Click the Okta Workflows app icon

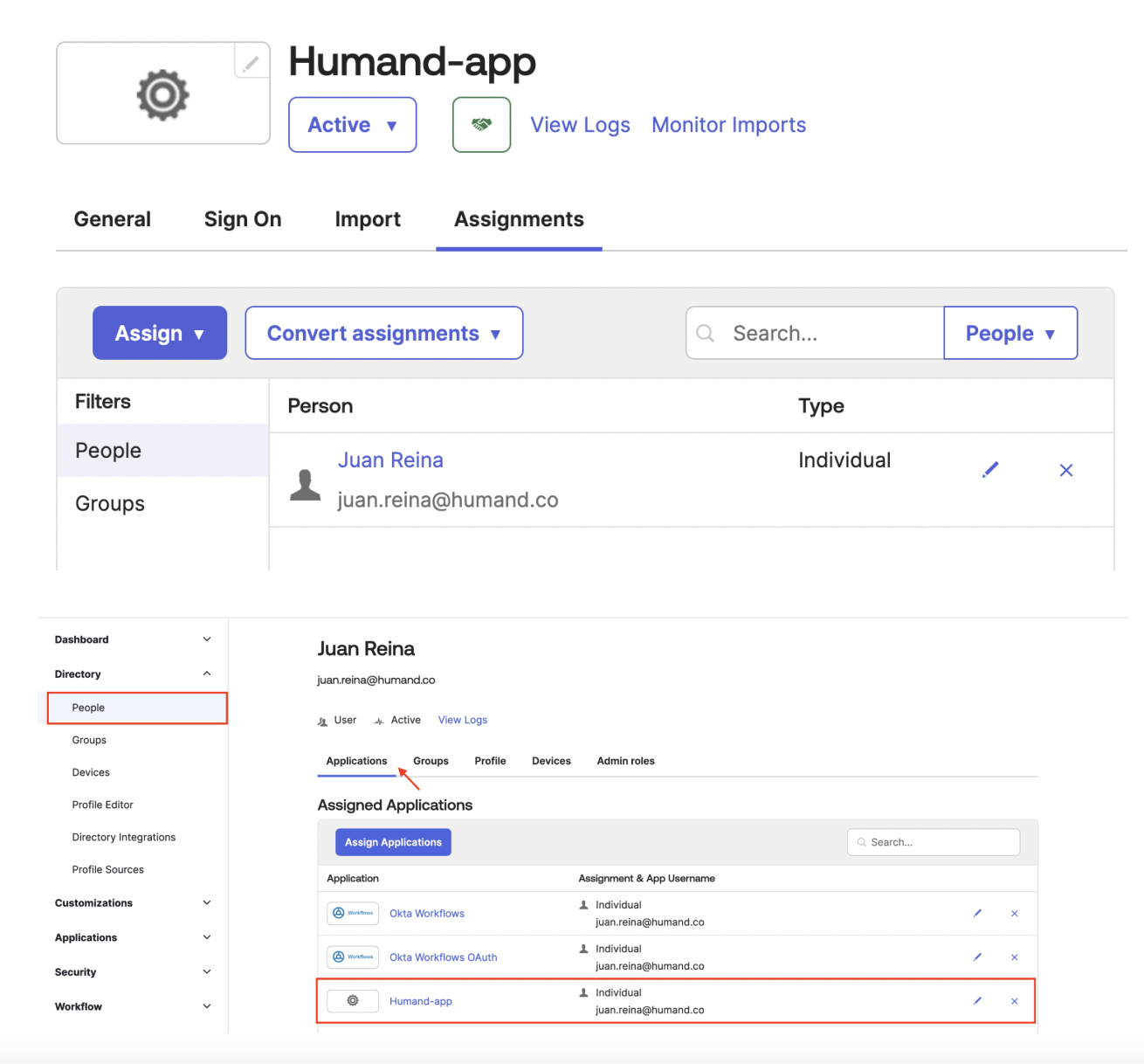(352, 913)
